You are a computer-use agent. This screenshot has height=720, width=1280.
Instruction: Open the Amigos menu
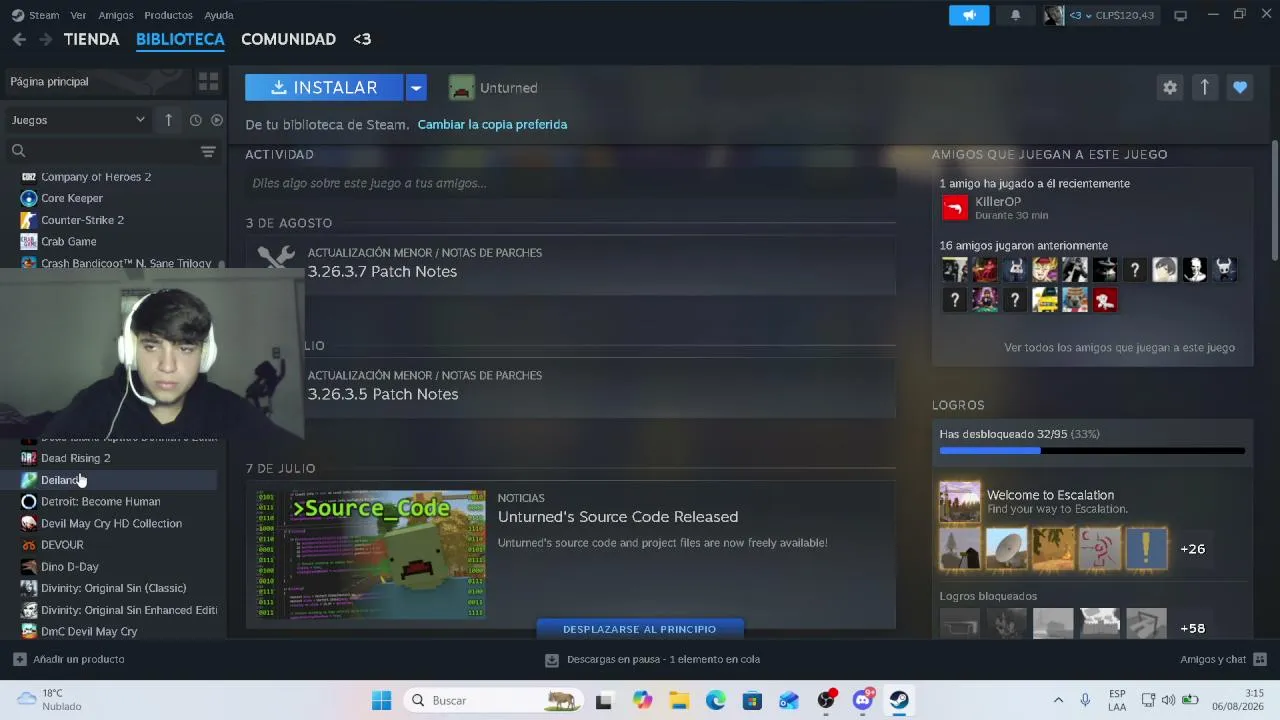coord(116,15)
